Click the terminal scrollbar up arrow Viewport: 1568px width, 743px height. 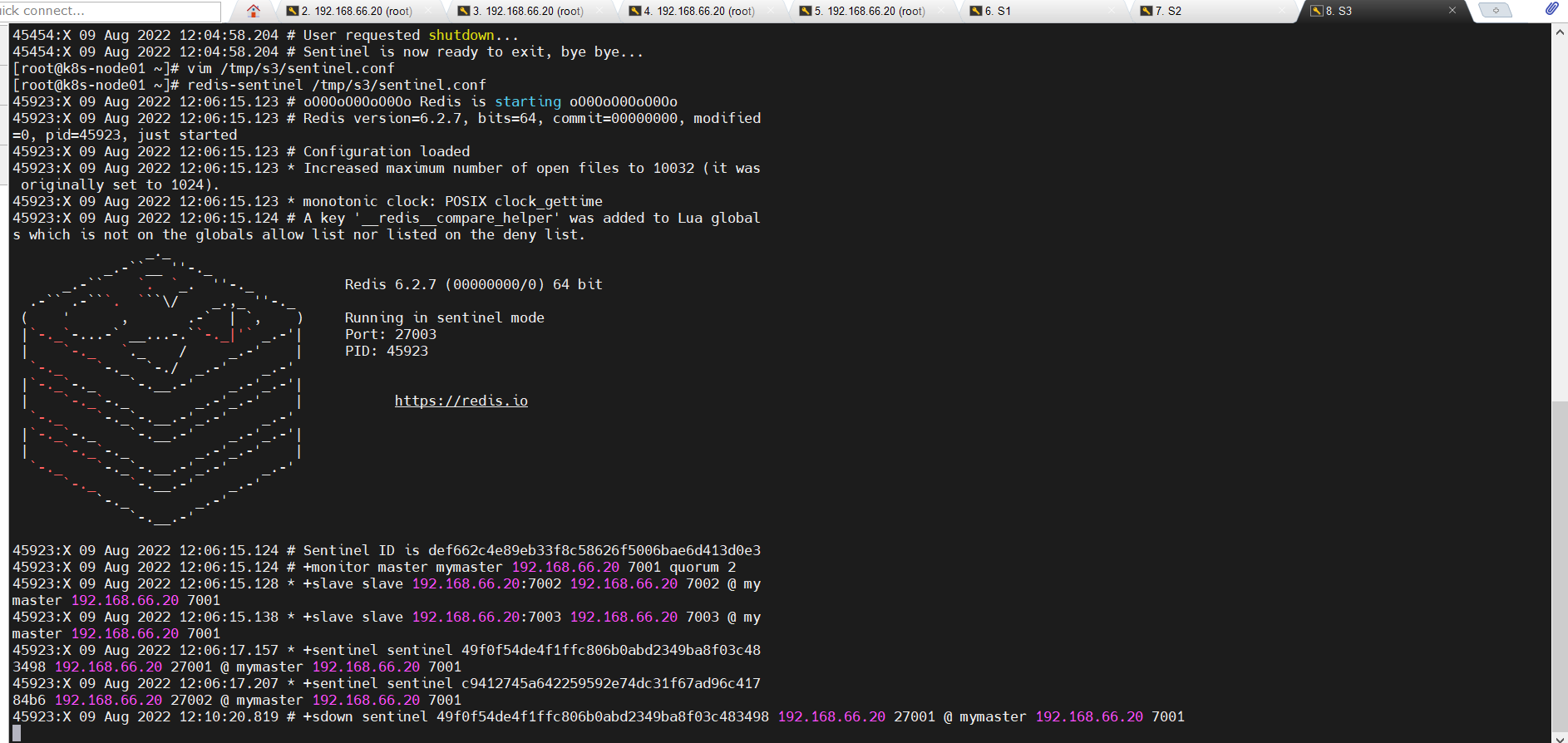[x=1560, y=32]
